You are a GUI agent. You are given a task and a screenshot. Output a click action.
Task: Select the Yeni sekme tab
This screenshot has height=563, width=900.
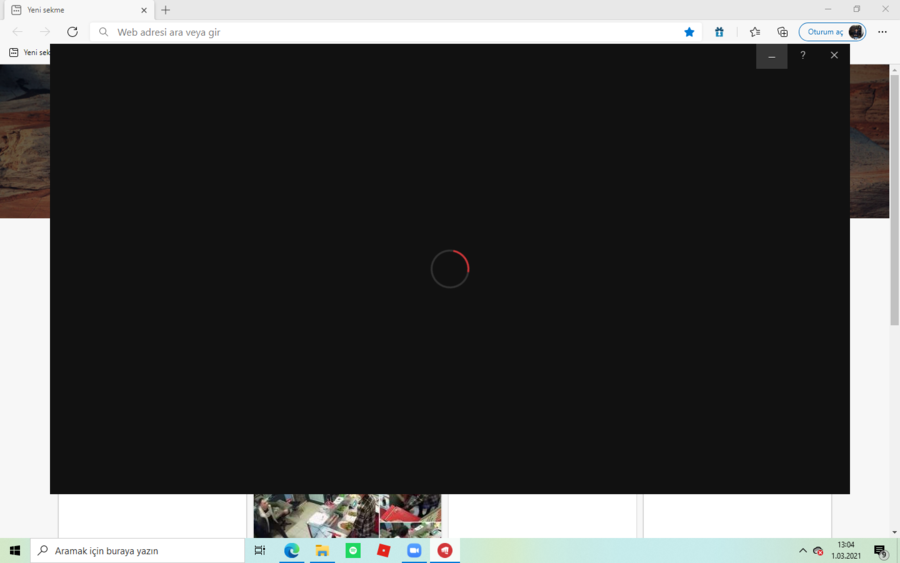[79, 10]
